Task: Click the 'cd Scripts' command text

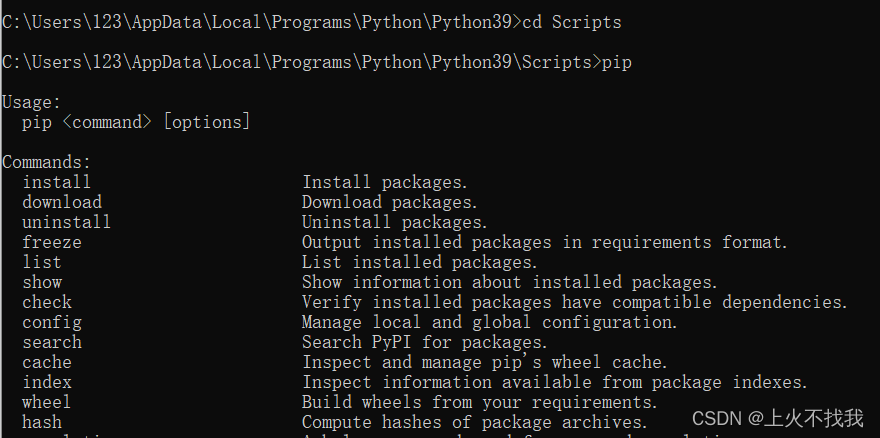Action: point(572,22)
